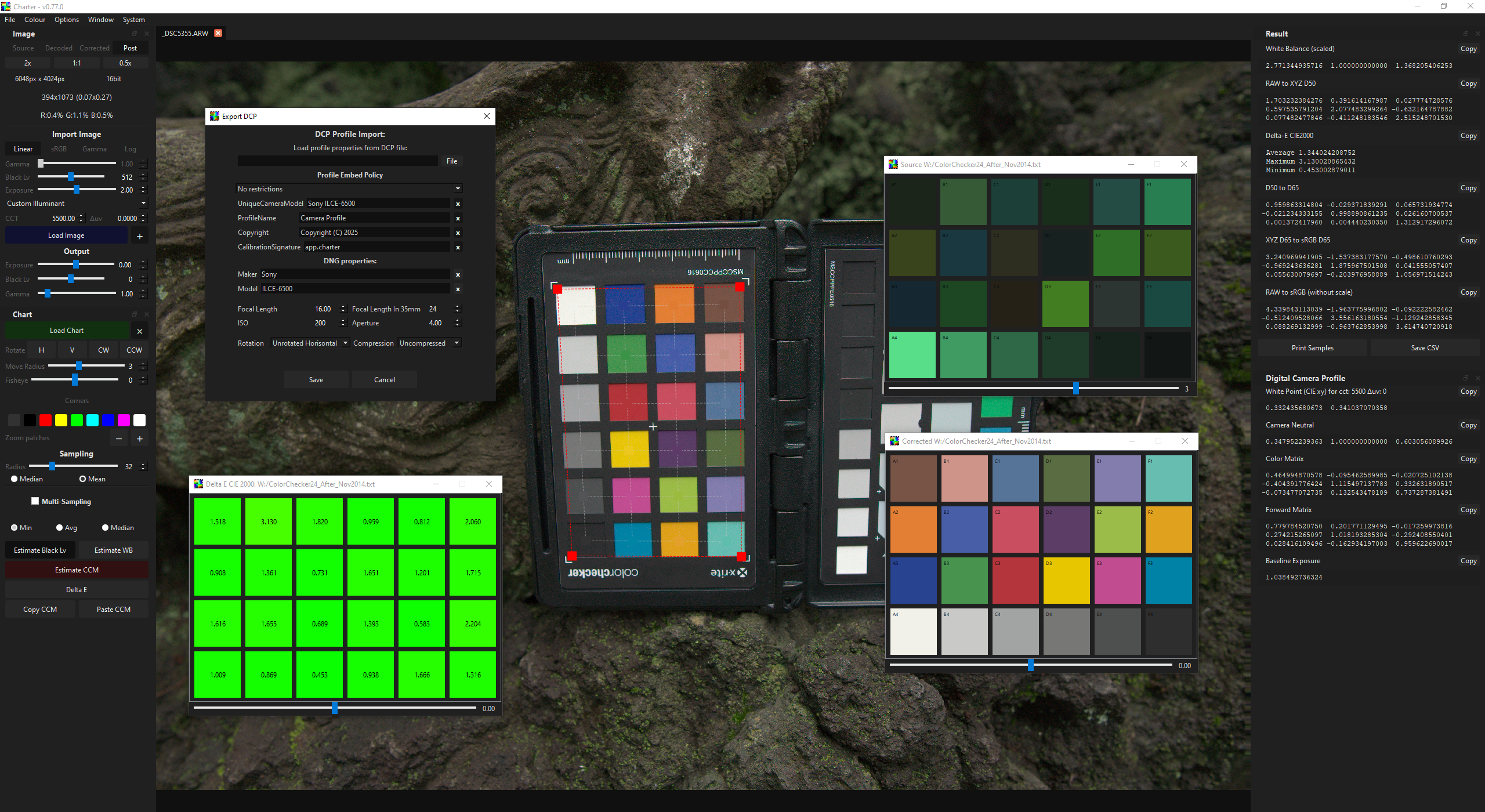
Task: Close the _DSC5355.ARW image tab
Action: [x=218, y=33]
